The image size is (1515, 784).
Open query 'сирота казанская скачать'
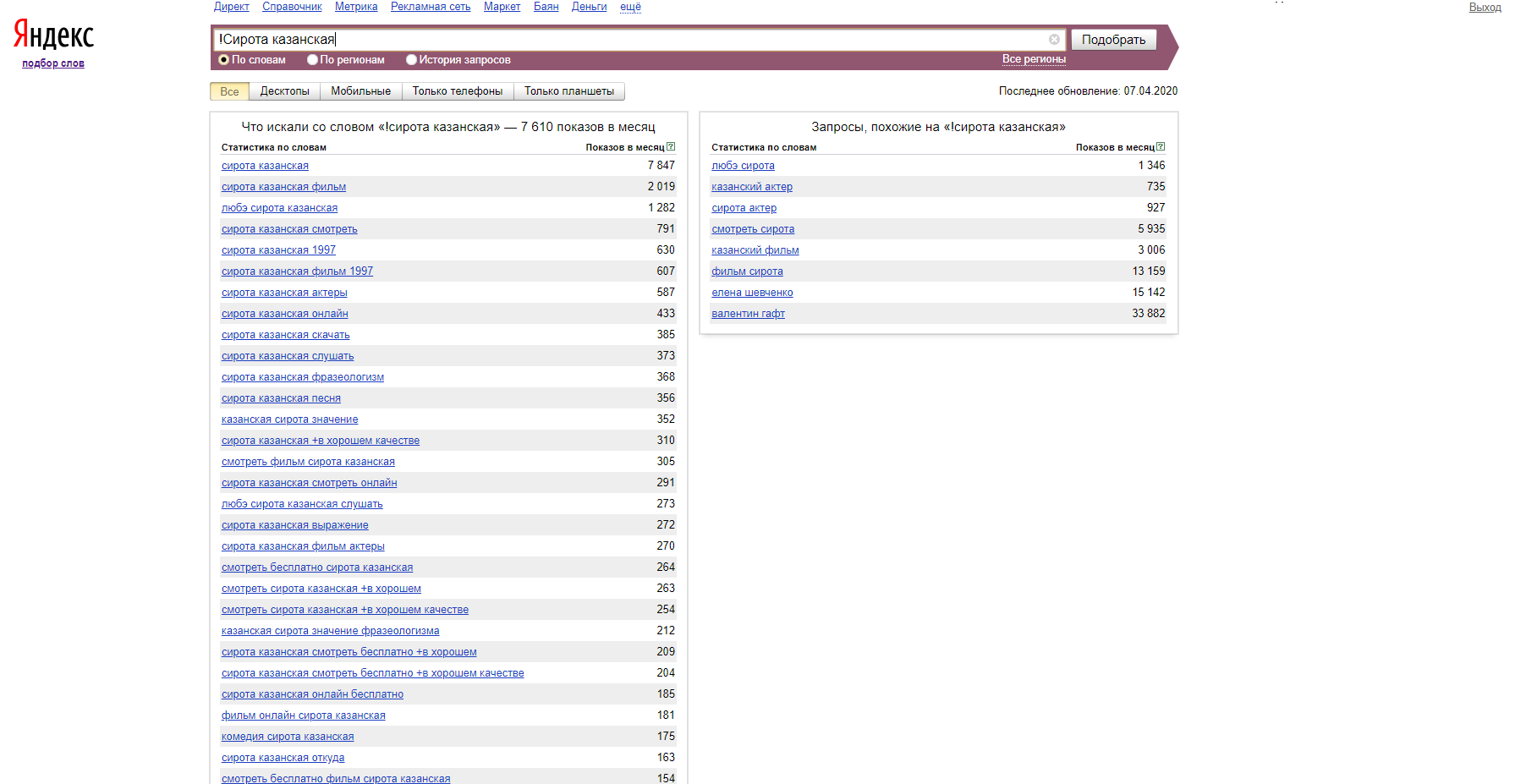coord(285,335)
